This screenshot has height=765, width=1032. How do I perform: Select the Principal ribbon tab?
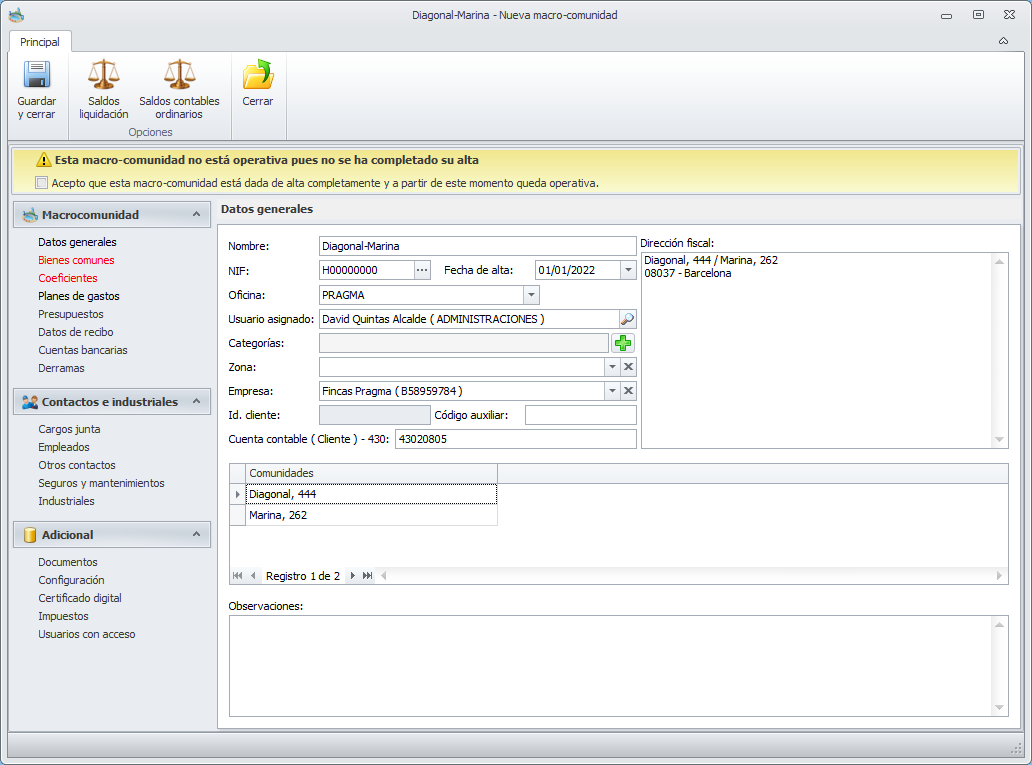tap(40, 42)
